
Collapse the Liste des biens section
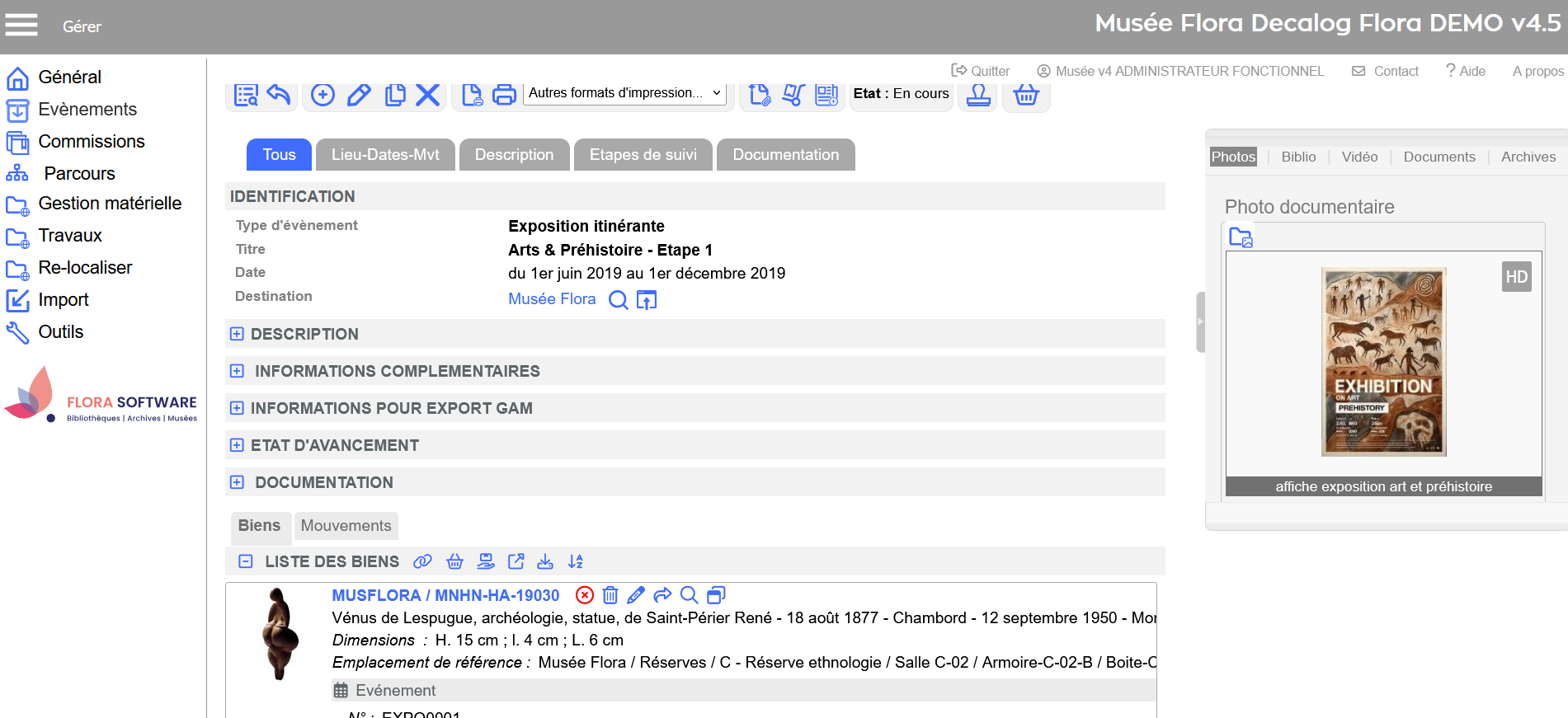[245, 561]
